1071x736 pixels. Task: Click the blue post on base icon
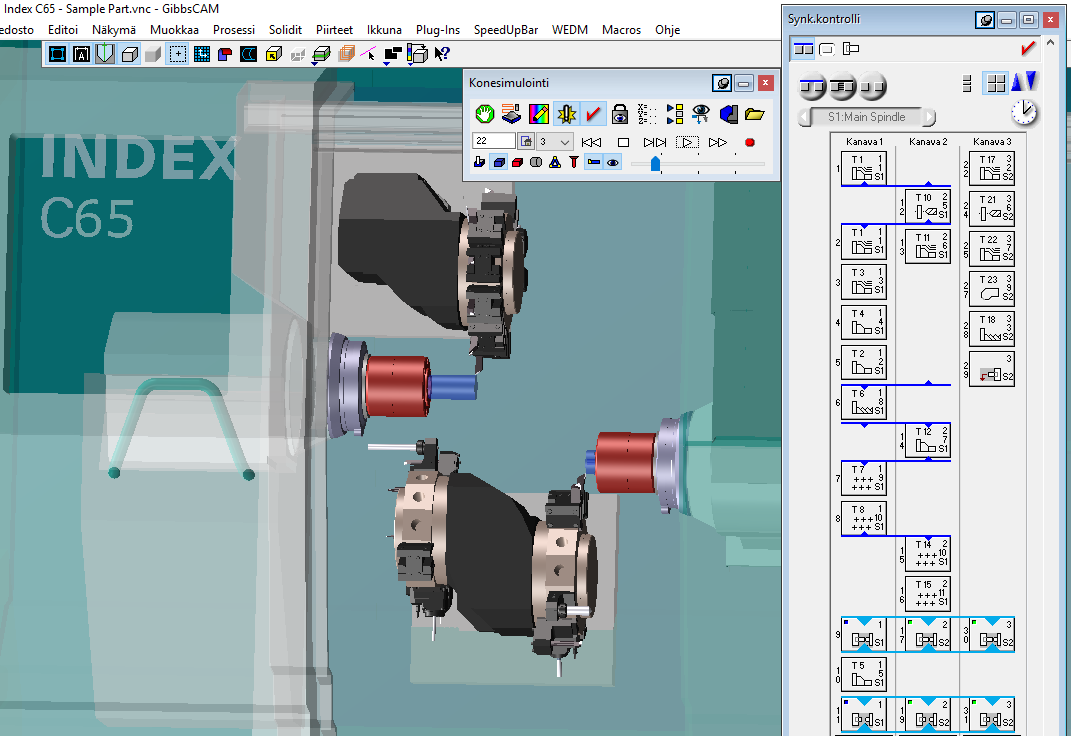click(479, 162)
